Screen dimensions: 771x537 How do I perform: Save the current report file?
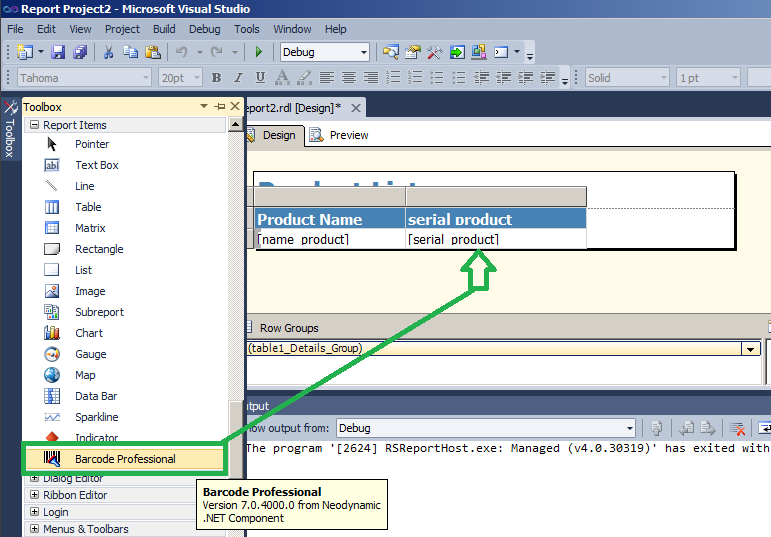pyautogui.click(x=58, y=52)
